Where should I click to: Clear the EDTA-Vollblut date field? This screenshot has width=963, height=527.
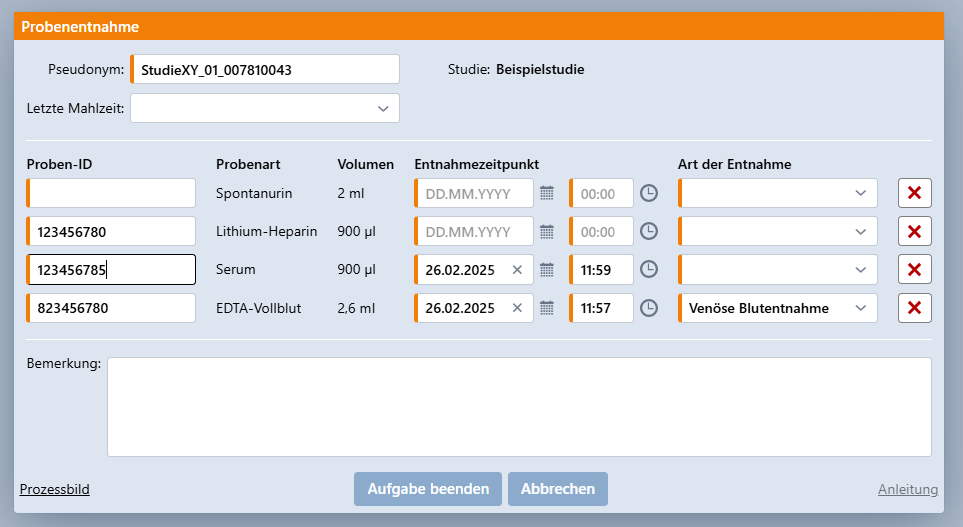click(x=517, y=308)
